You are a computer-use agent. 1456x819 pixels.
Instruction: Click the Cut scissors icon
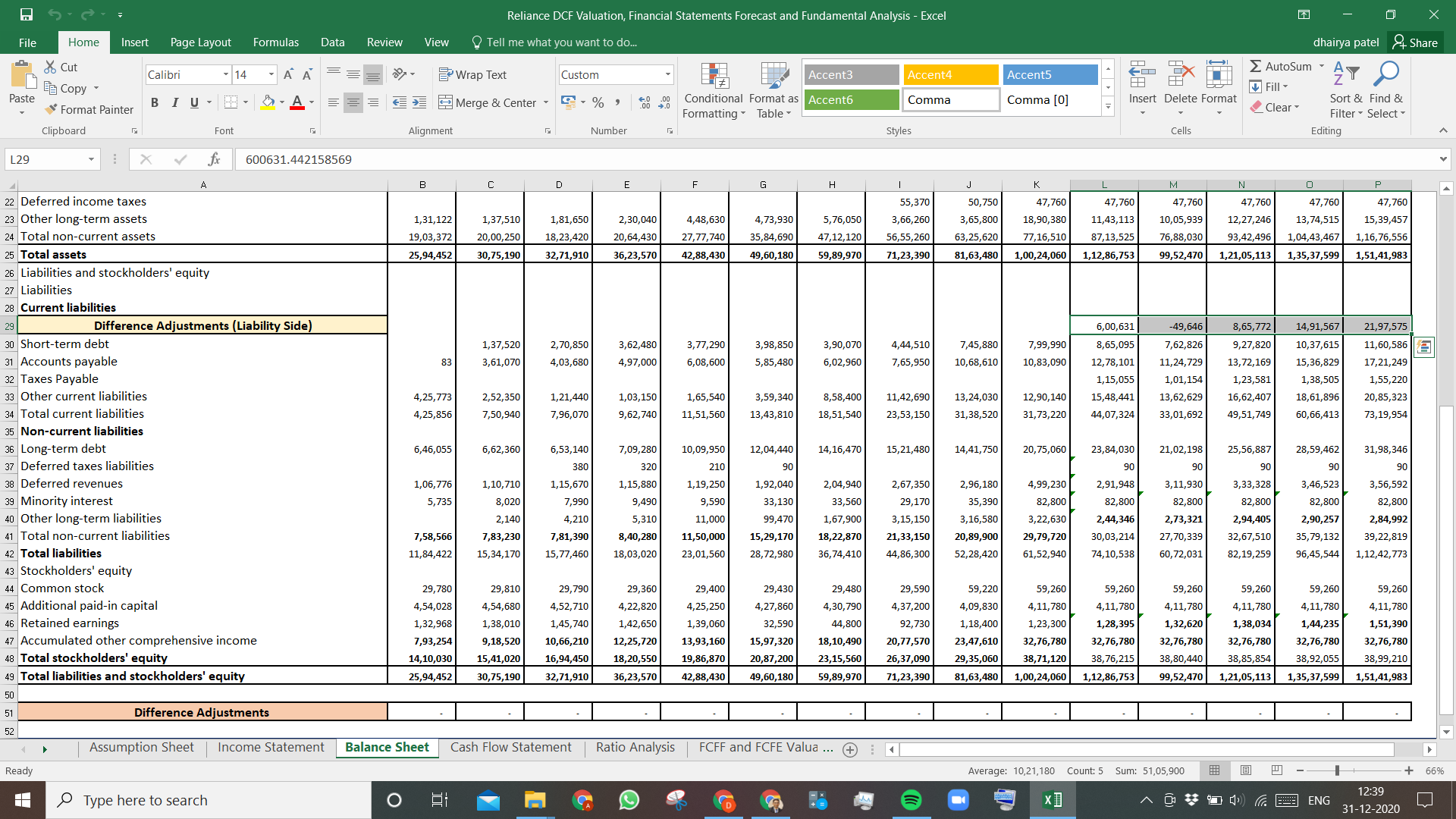click(x=51, y=67)
